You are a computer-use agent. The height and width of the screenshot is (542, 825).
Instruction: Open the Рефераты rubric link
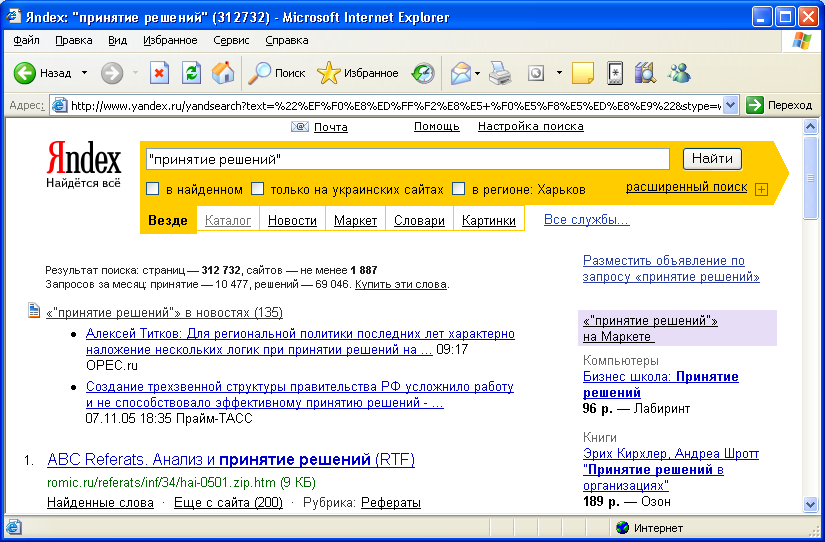pos(390,503)
